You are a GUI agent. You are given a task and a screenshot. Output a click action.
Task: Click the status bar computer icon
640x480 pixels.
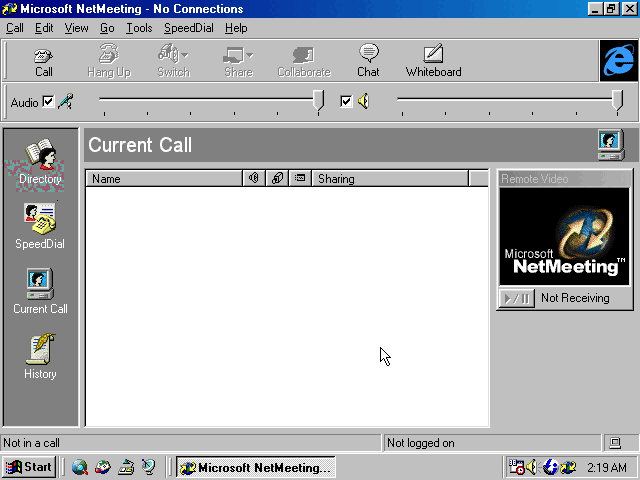click(x=615, y=443)
